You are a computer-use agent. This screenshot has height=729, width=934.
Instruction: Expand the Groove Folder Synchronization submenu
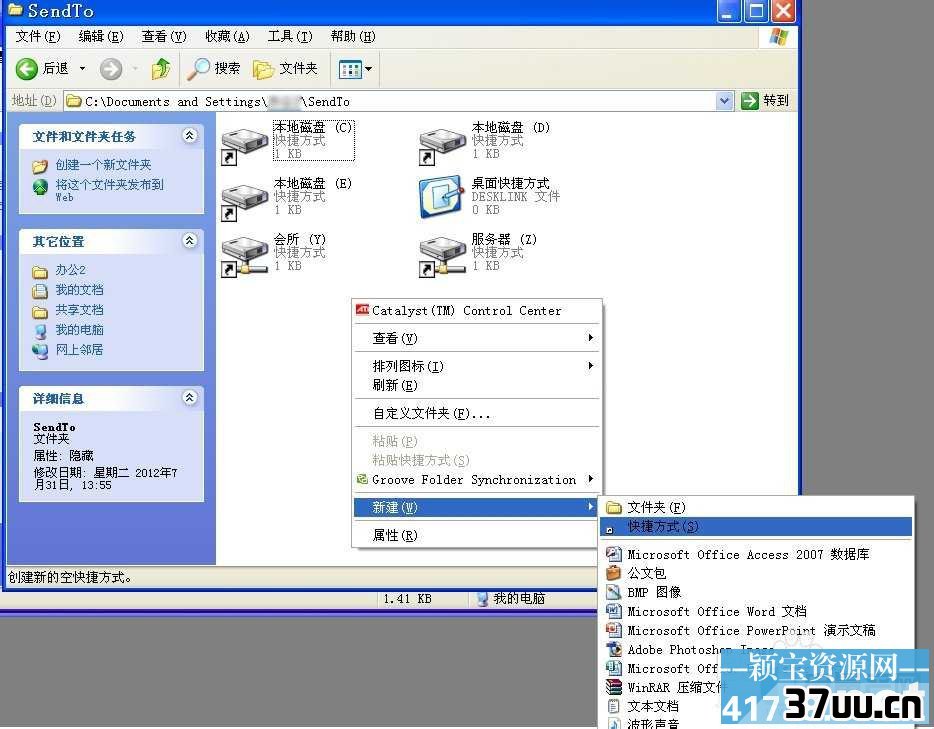coord(590,478)
